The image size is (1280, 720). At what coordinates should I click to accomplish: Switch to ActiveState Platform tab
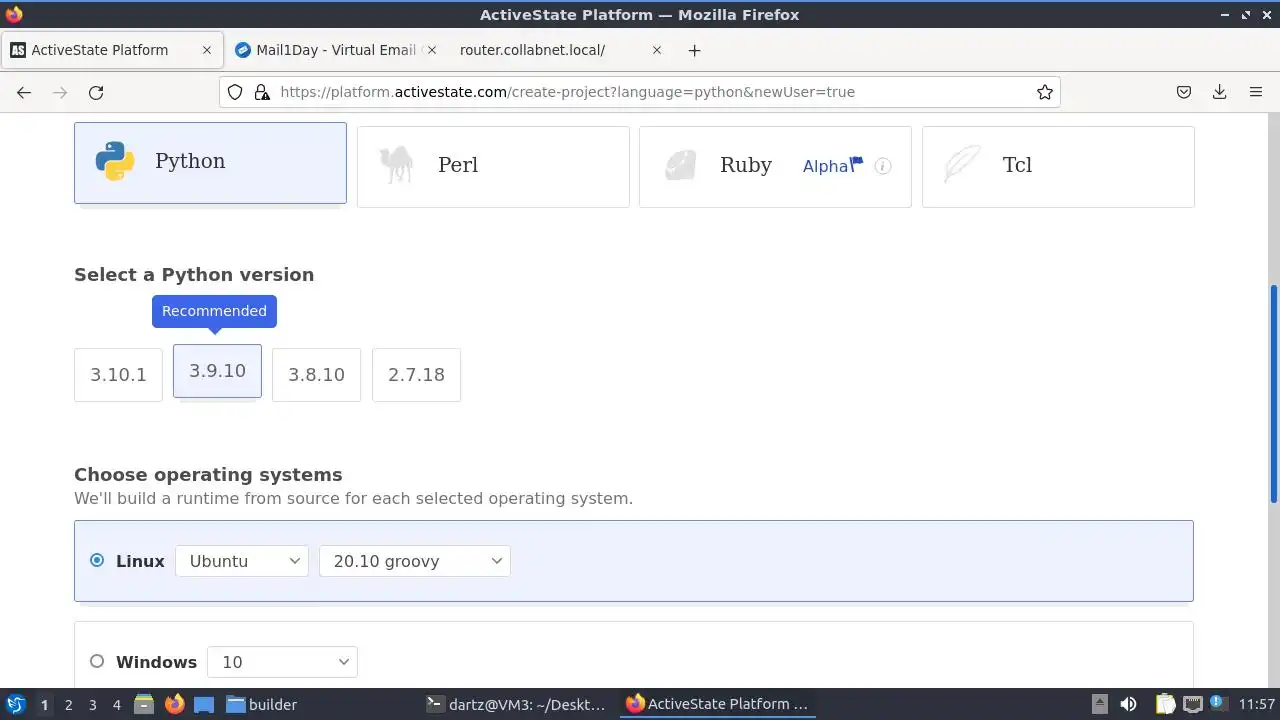(x=110, y=50)
